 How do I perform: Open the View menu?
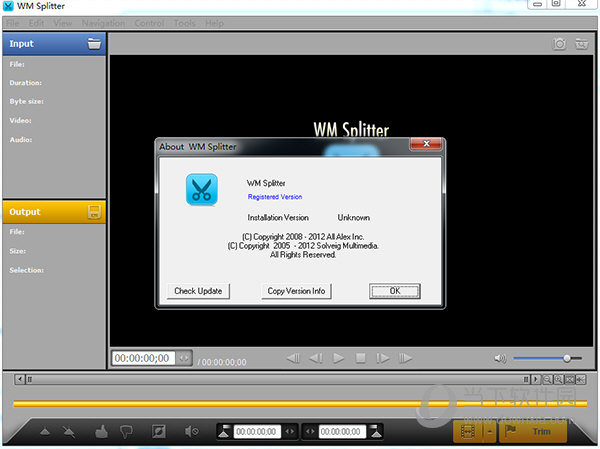tap(63, 23)
